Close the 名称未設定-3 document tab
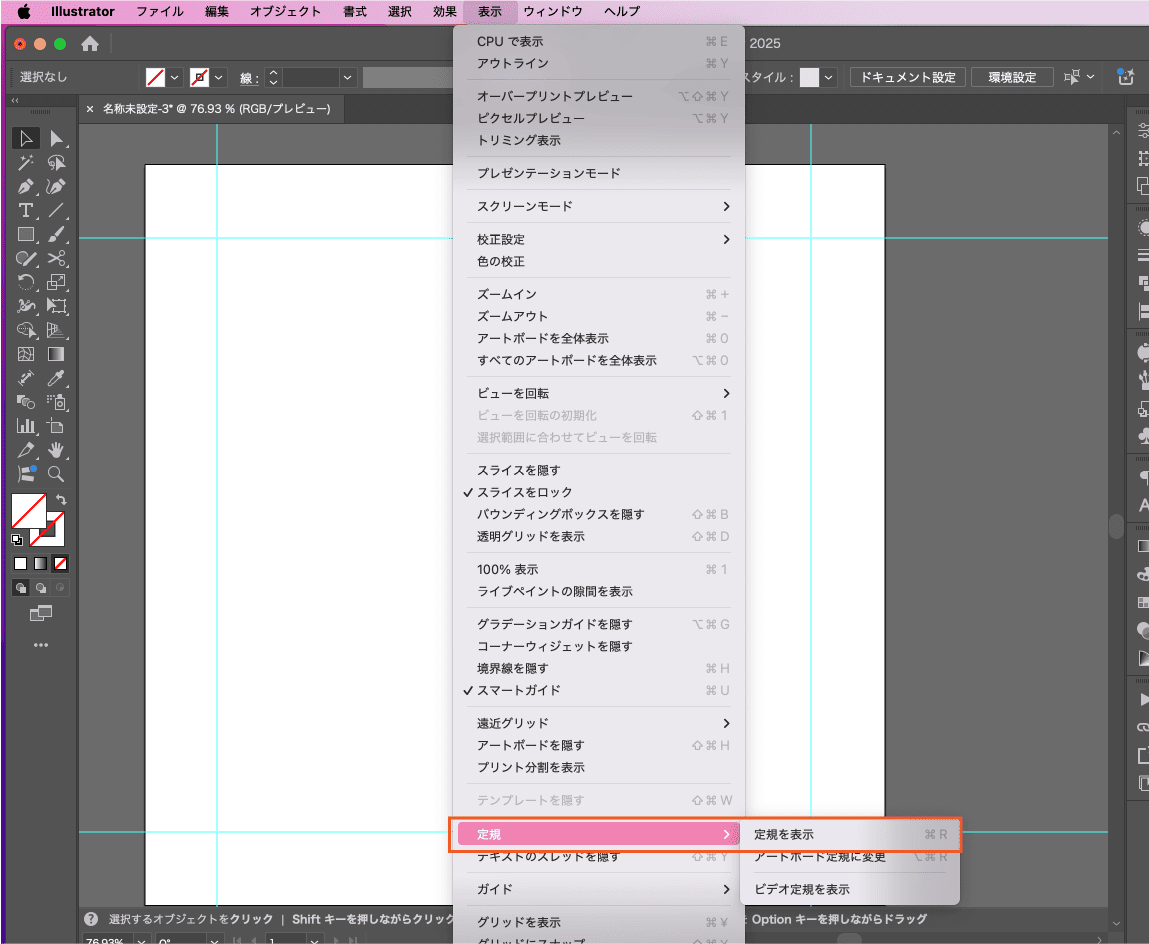The image size is (1149, 944). (x=89, y=109)
